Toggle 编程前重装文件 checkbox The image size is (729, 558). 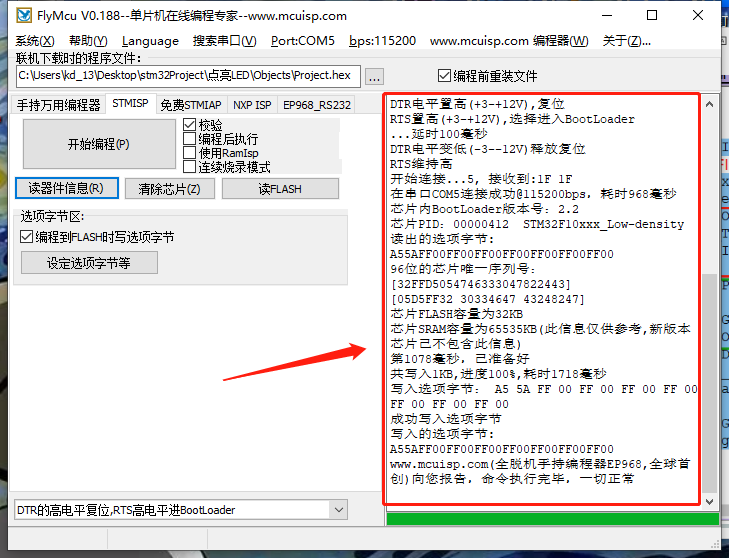[444, 76]
